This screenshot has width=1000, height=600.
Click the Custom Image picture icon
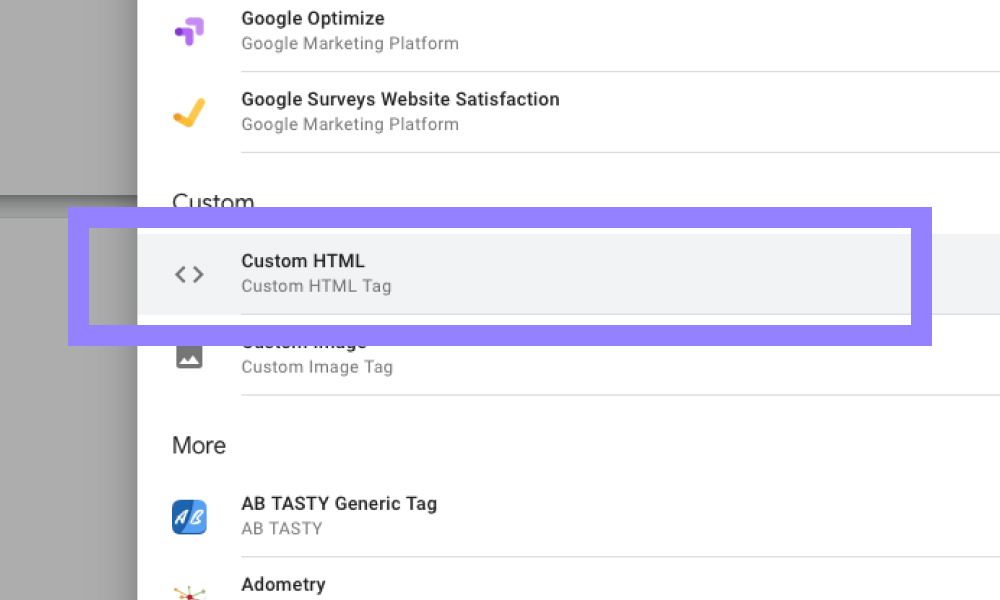click(x=189, y=356)
